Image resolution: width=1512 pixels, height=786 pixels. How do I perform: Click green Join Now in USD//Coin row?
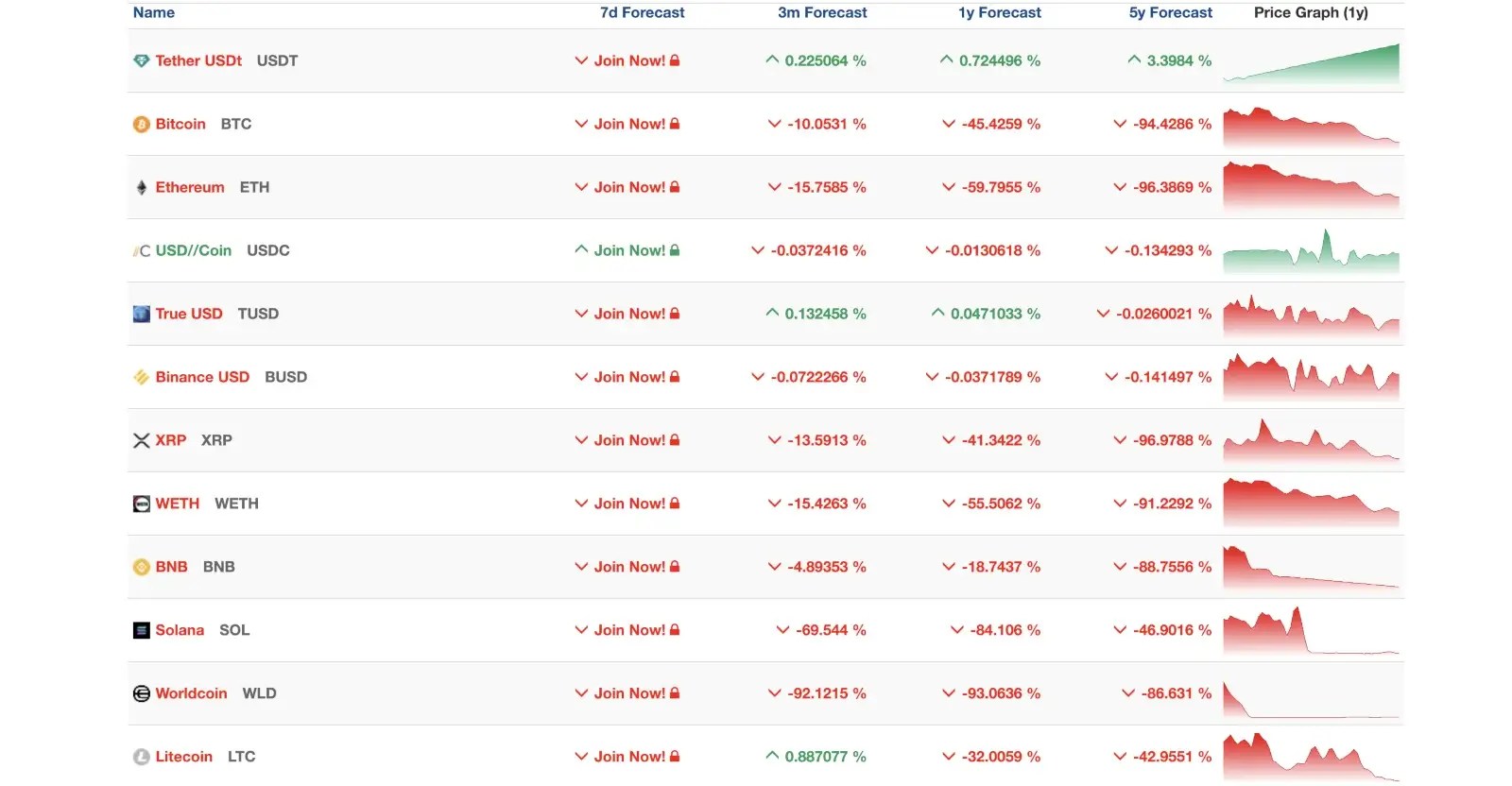(629, 250)
